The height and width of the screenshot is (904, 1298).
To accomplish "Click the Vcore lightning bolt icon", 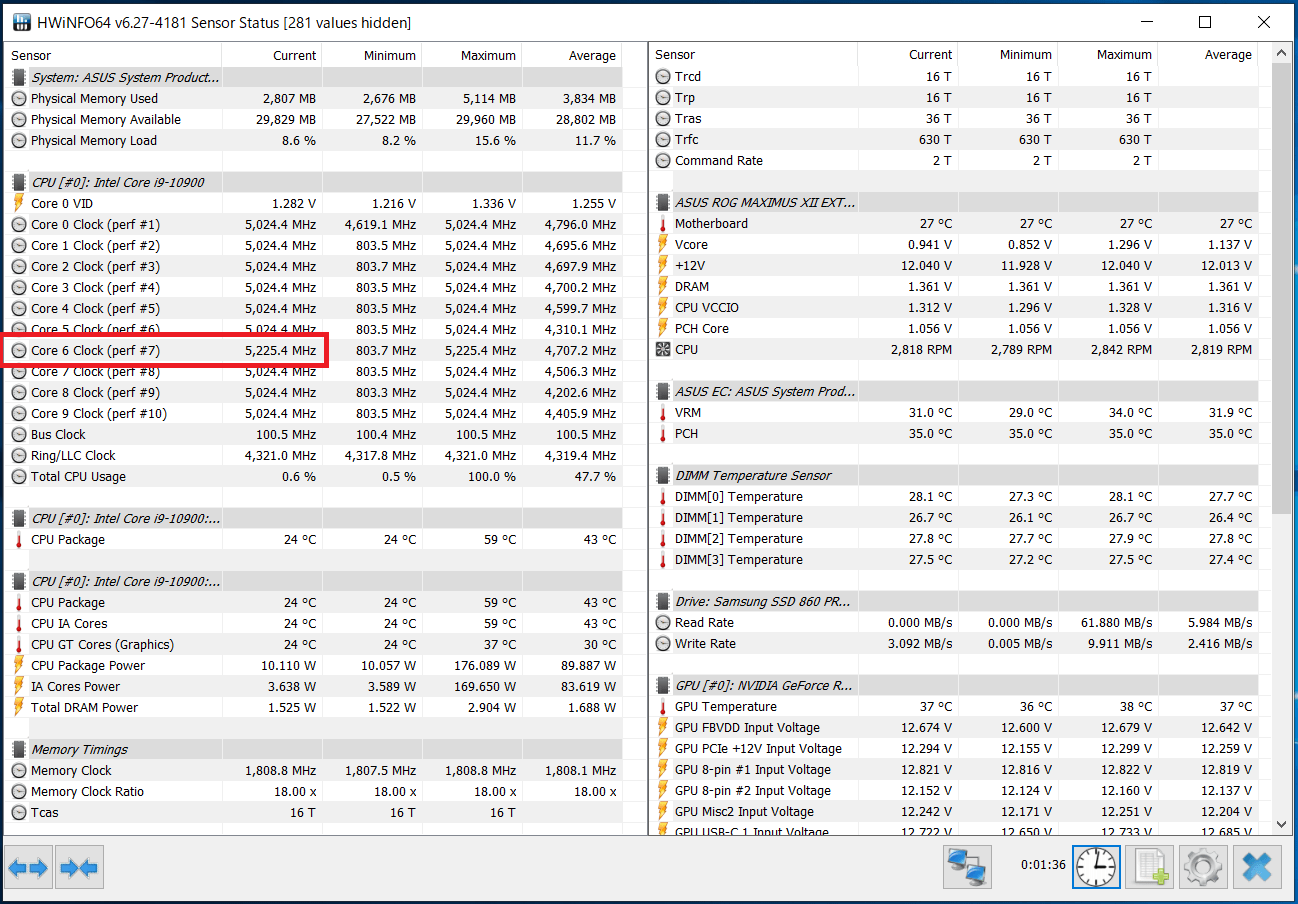I will (662, 244).
